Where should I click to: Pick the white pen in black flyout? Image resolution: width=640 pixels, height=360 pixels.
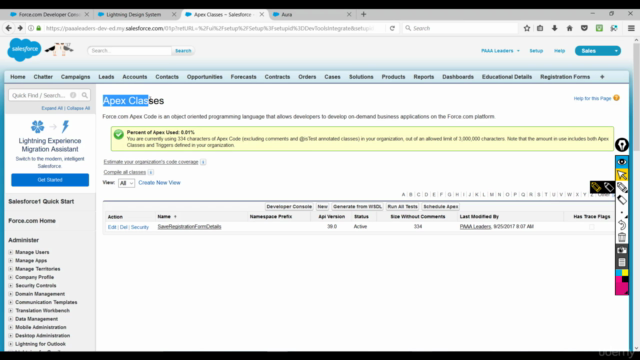click(608, 187)
